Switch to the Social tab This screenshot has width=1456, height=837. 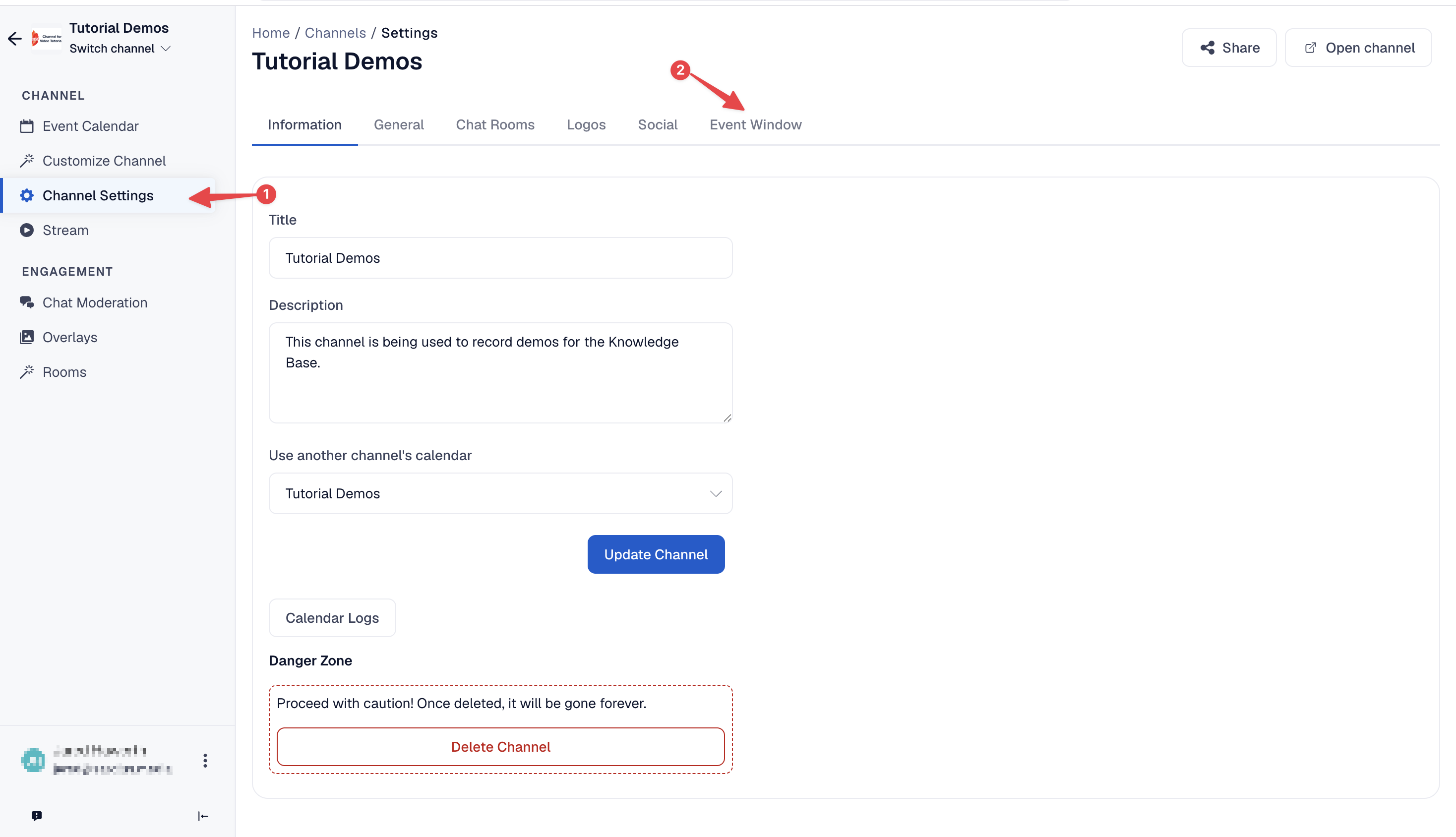[658, 124]
